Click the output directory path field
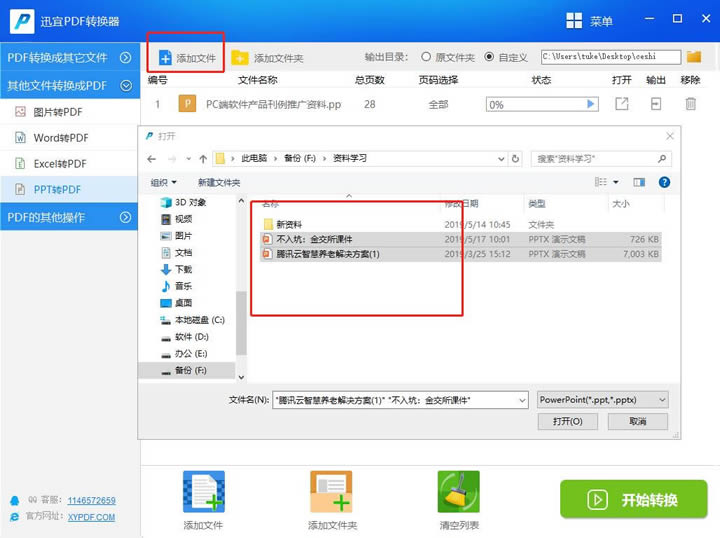Screen dimensions: 720x538 point(611,56)
